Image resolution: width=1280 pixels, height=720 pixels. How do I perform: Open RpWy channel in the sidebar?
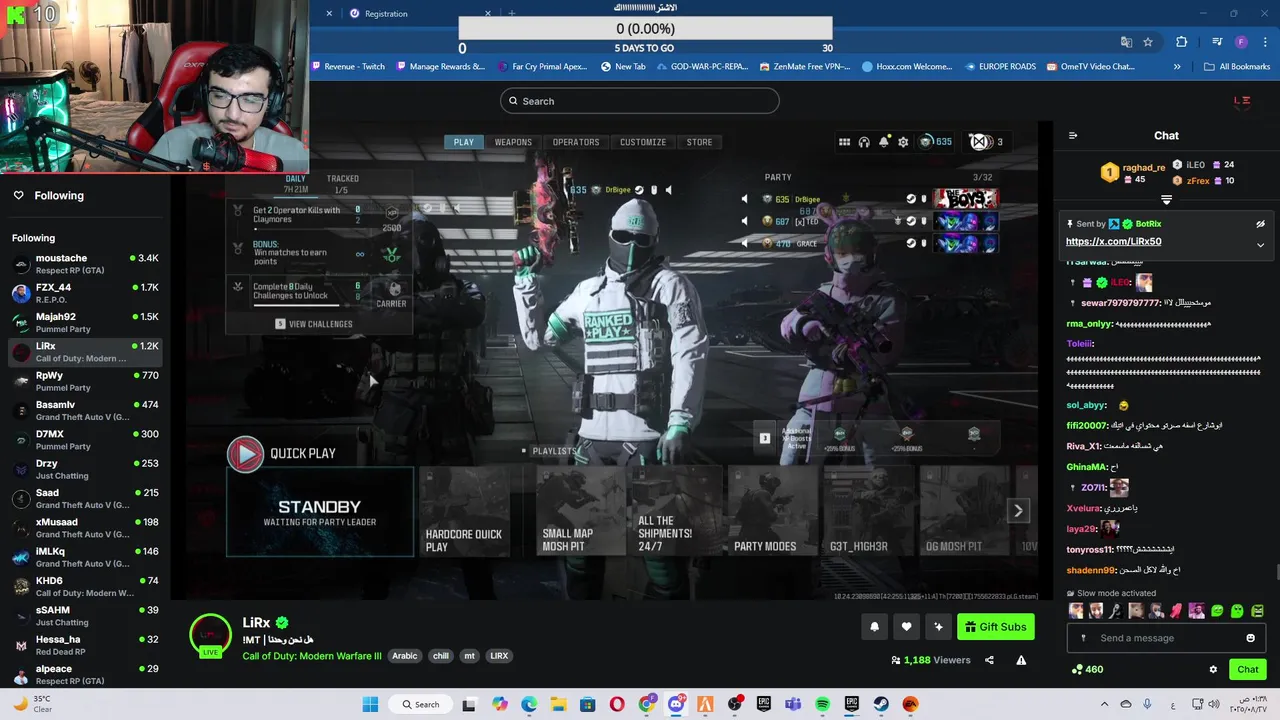85,381
